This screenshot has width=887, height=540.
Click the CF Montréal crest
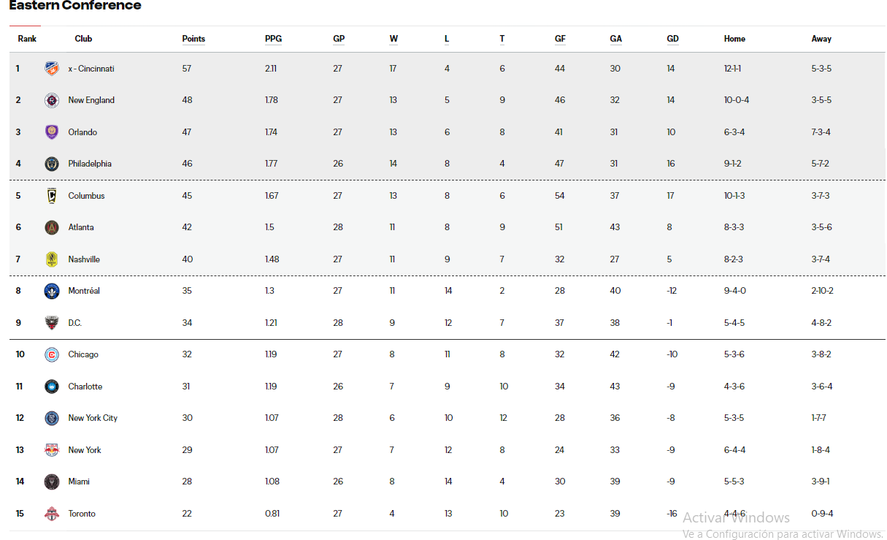point(52,291)
